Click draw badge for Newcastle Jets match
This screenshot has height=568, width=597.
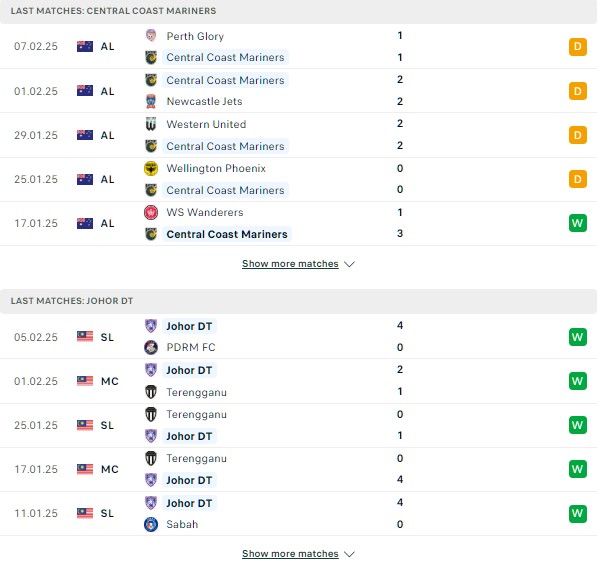578,91
